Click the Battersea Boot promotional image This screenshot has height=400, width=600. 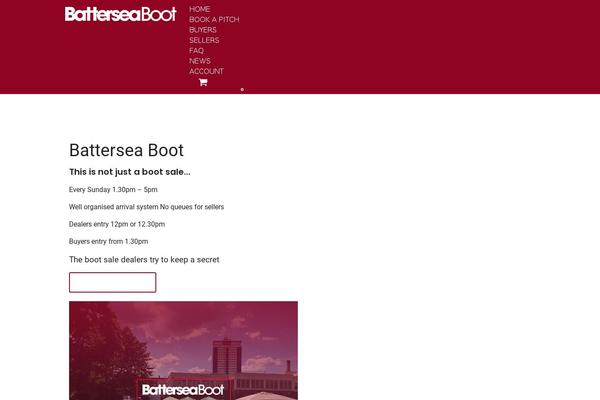click(x=183, y=351)
